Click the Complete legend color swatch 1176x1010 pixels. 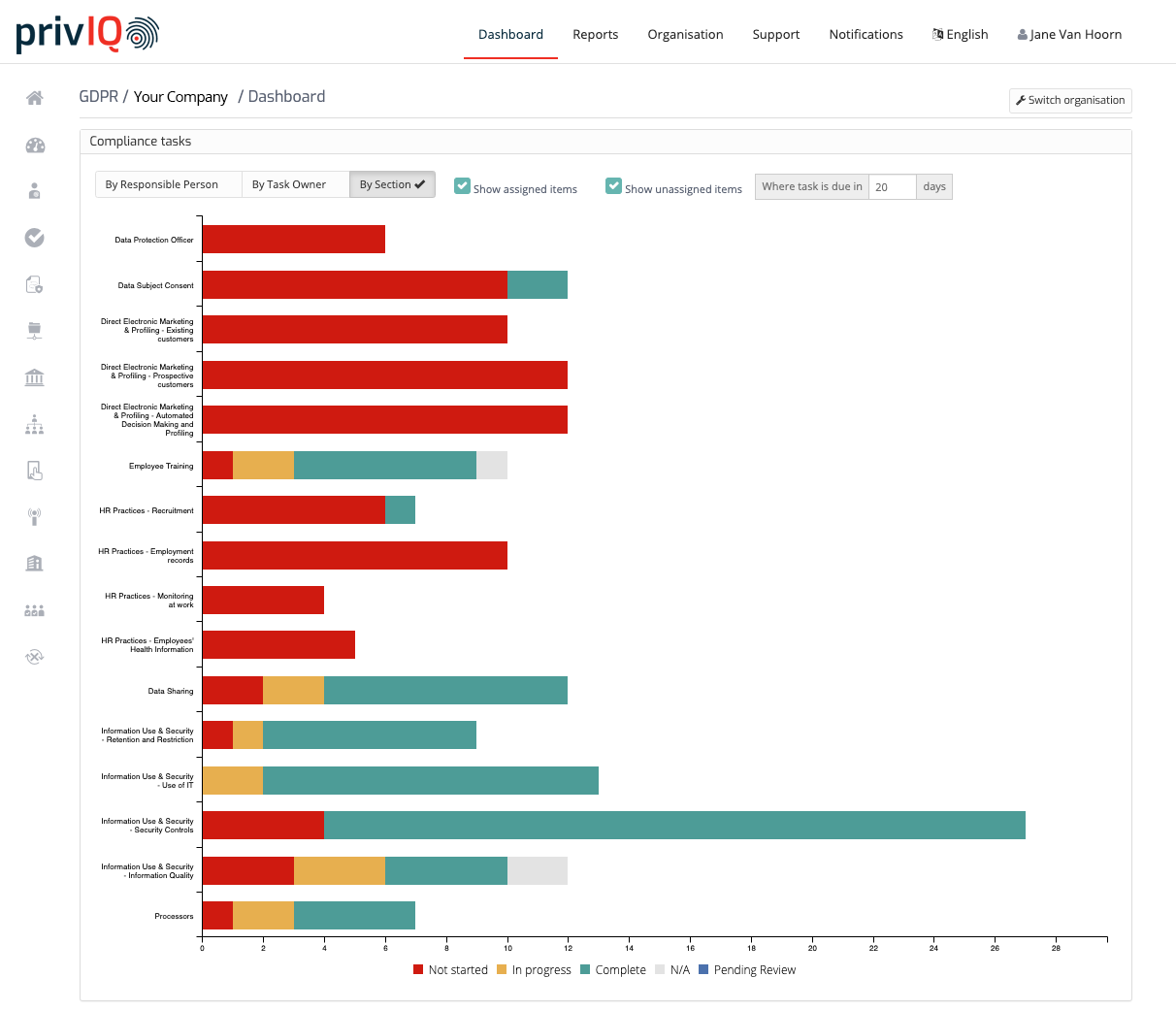click(585, 969)
